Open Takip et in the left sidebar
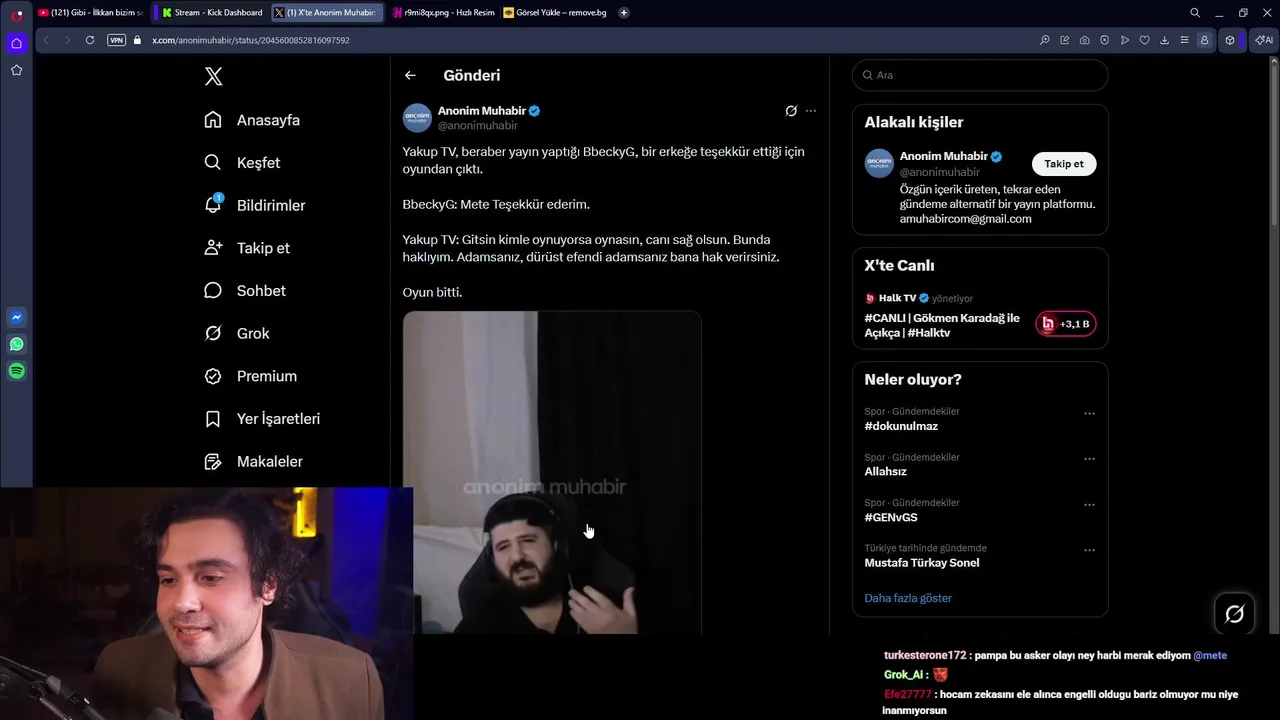Viewport: 1280px width, 720px height. tap(247, 248)
